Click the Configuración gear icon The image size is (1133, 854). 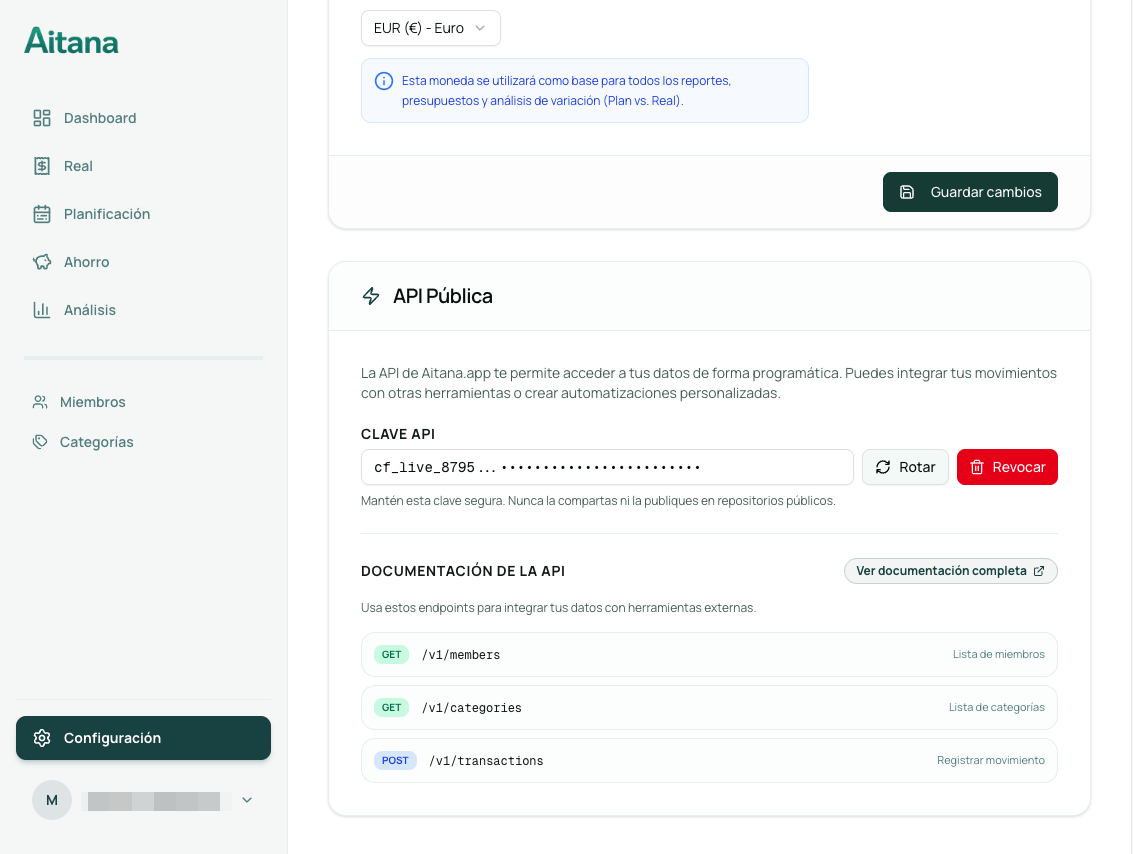(x=42, y=738)
